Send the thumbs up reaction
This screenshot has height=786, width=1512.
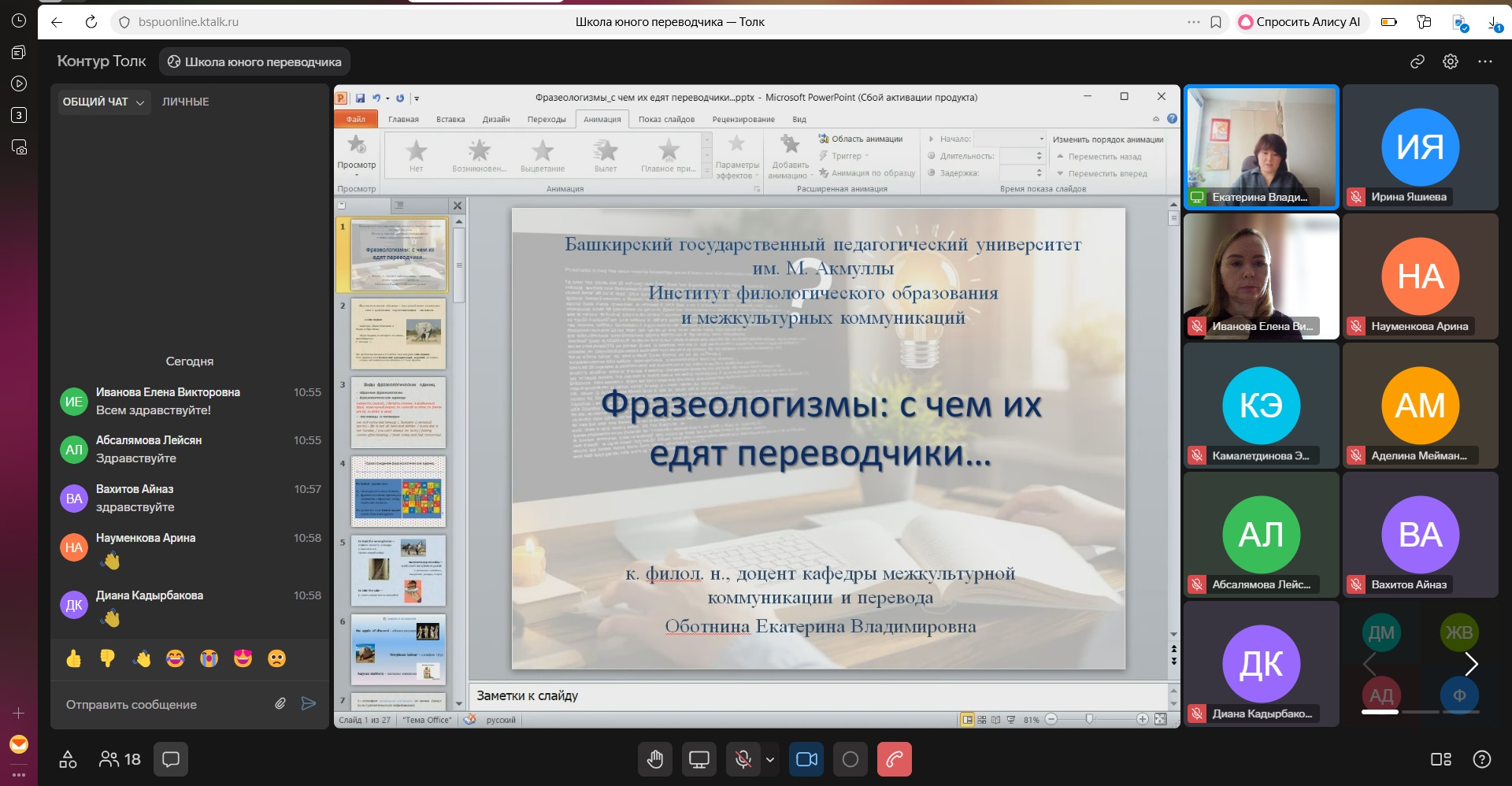point(74,658)
